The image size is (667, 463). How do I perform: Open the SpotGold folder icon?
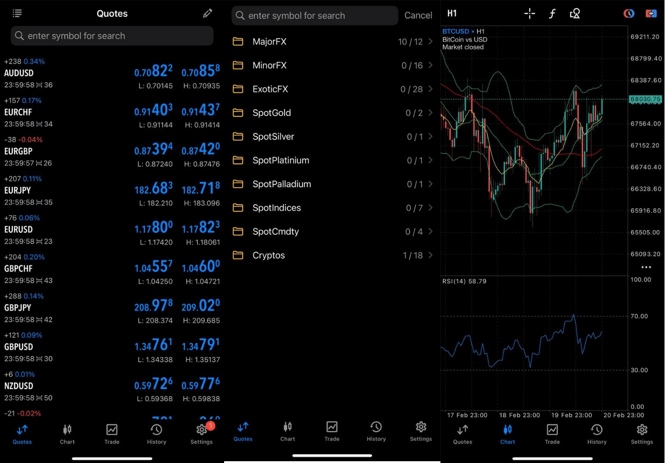tap(238, 113)
